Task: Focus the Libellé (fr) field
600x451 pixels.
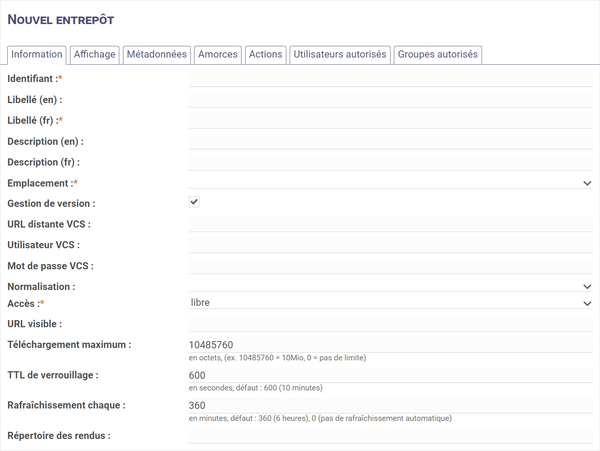Action: [x=391, y=120]
